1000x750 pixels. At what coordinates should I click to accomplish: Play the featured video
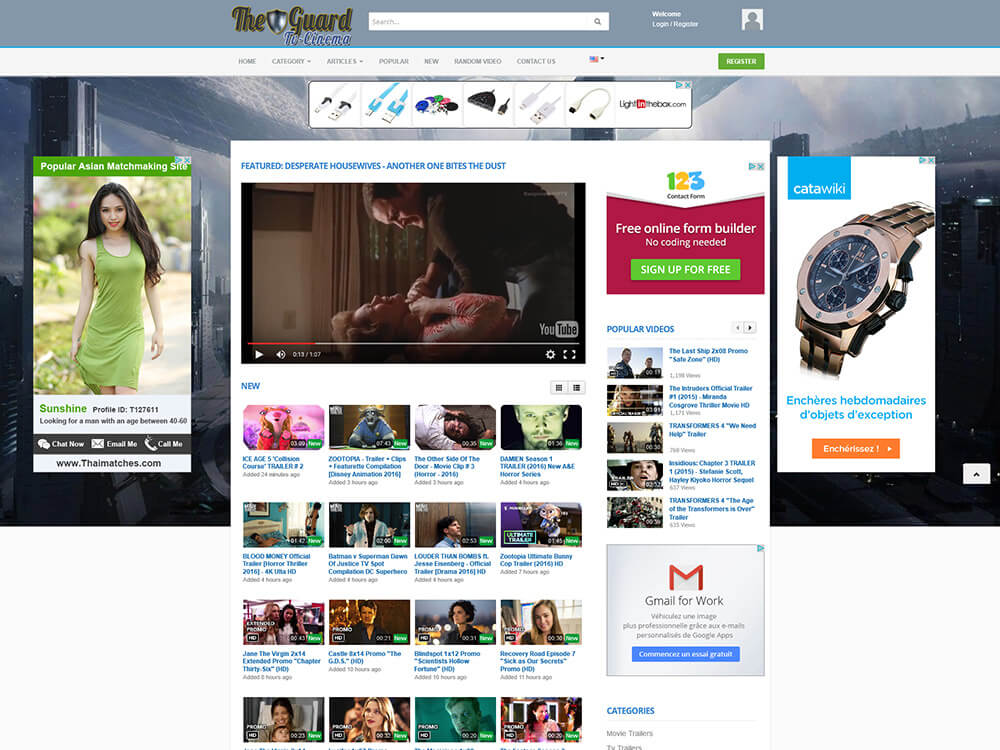tap(259, 355)
